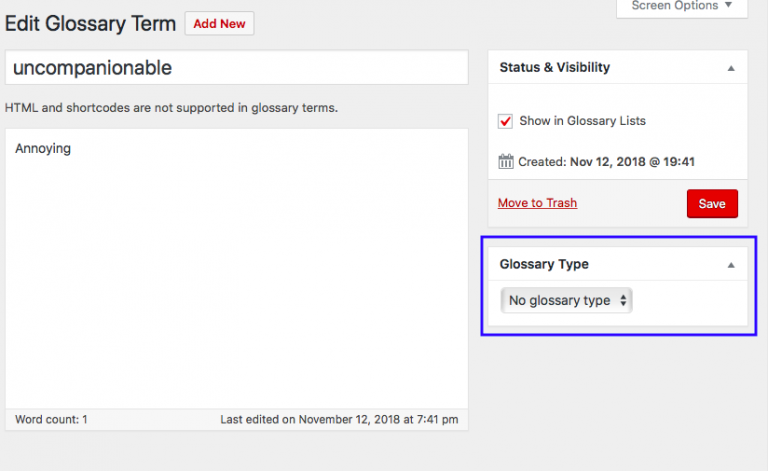Click the Glossary Type panel title
Screen dimensions: 768x471
tap(544, 265)
